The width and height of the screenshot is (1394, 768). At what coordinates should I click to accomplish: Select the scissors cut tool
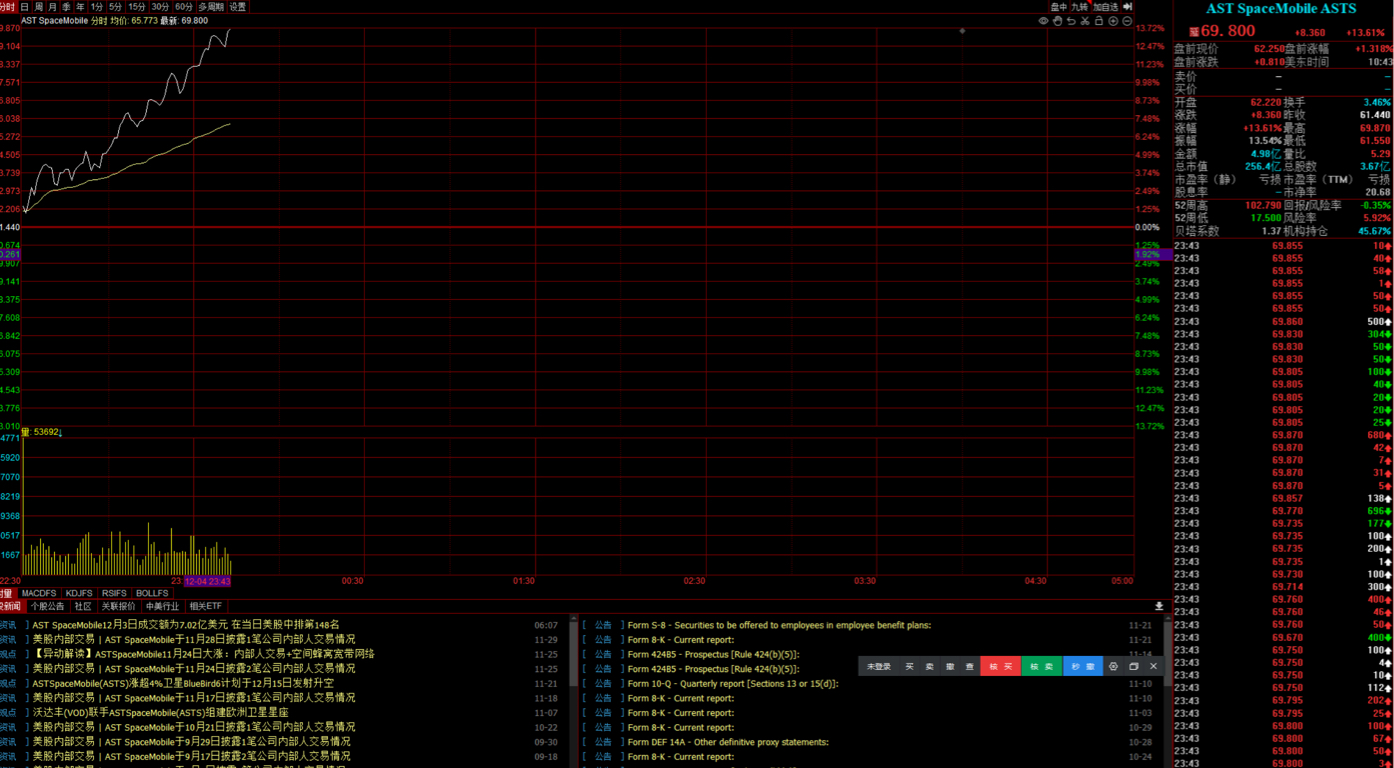click(1085, 21)
